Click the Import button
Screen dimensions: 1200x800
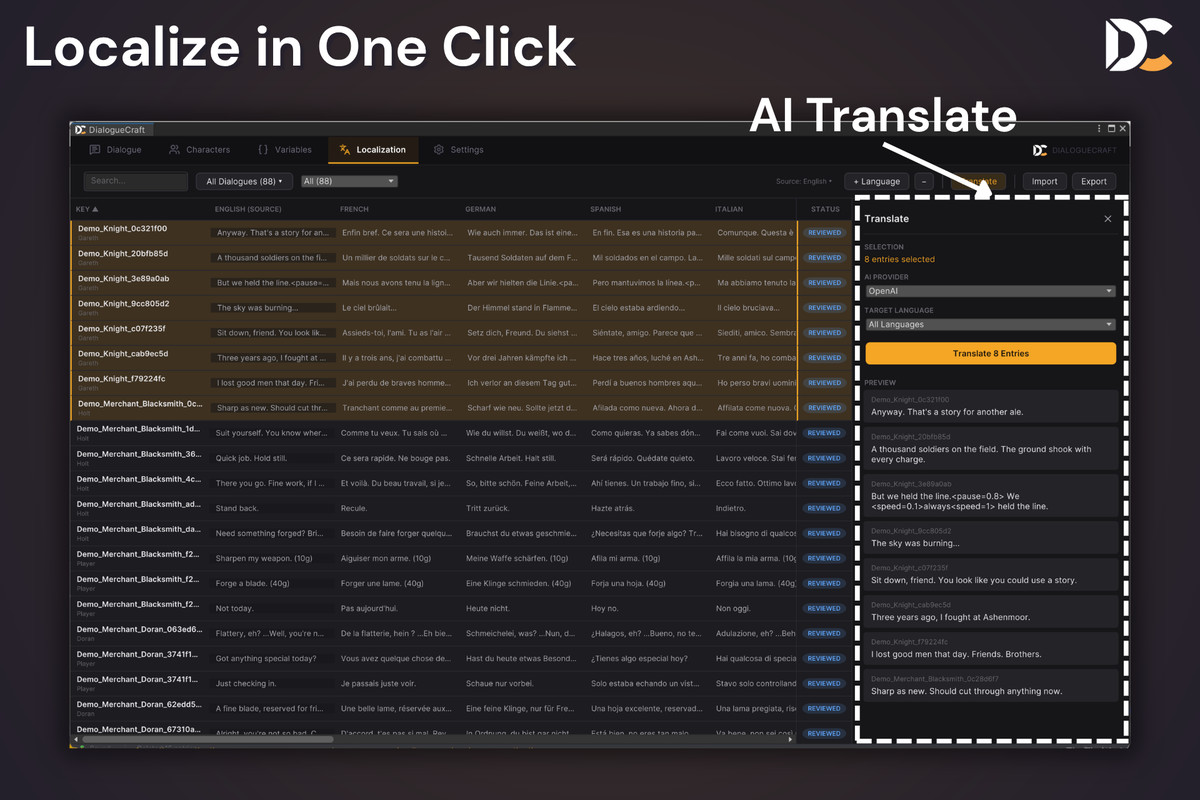(x=1044, y=181)
